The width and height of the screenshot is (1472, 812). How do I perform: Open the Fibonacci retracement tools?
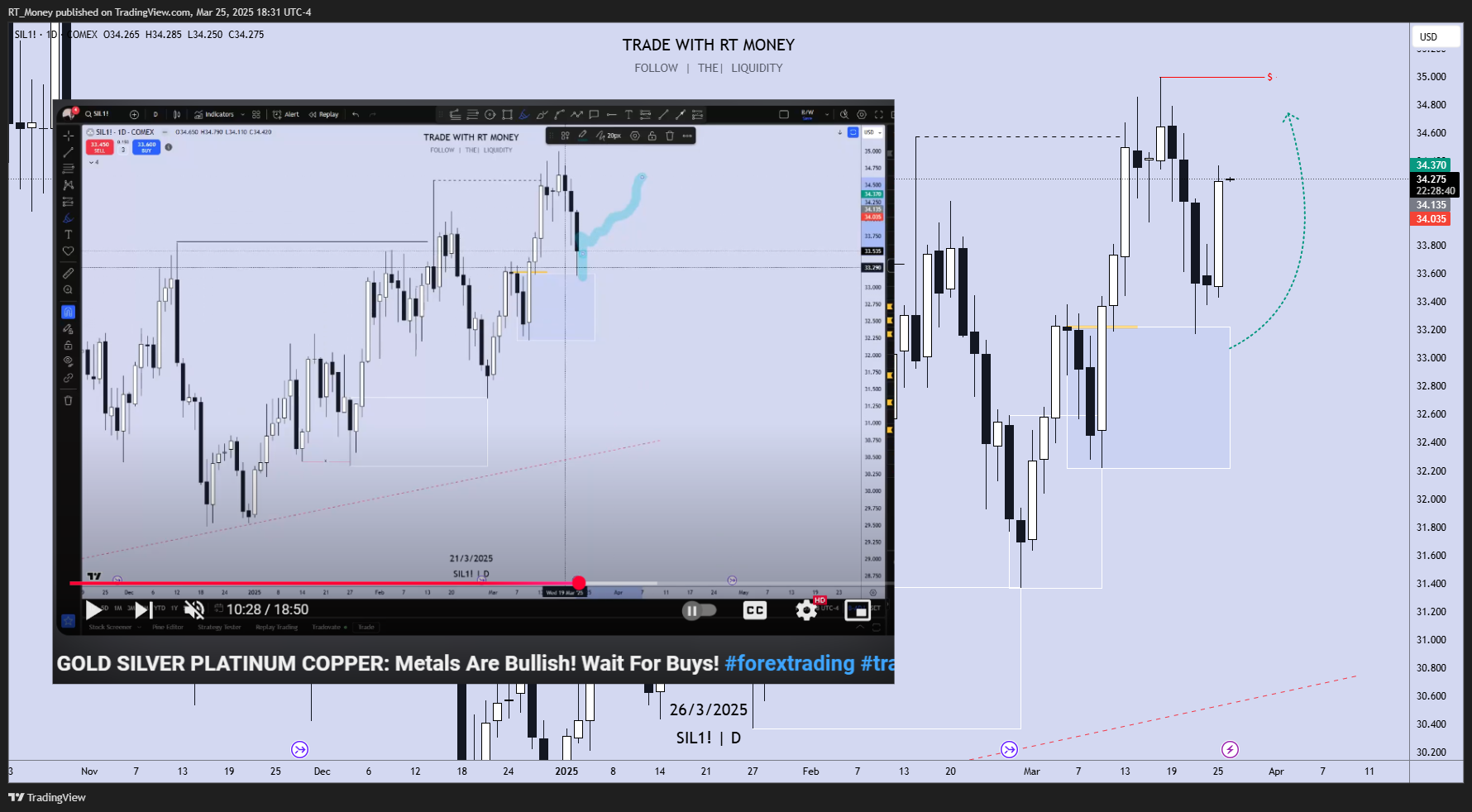tap(68, 169)
